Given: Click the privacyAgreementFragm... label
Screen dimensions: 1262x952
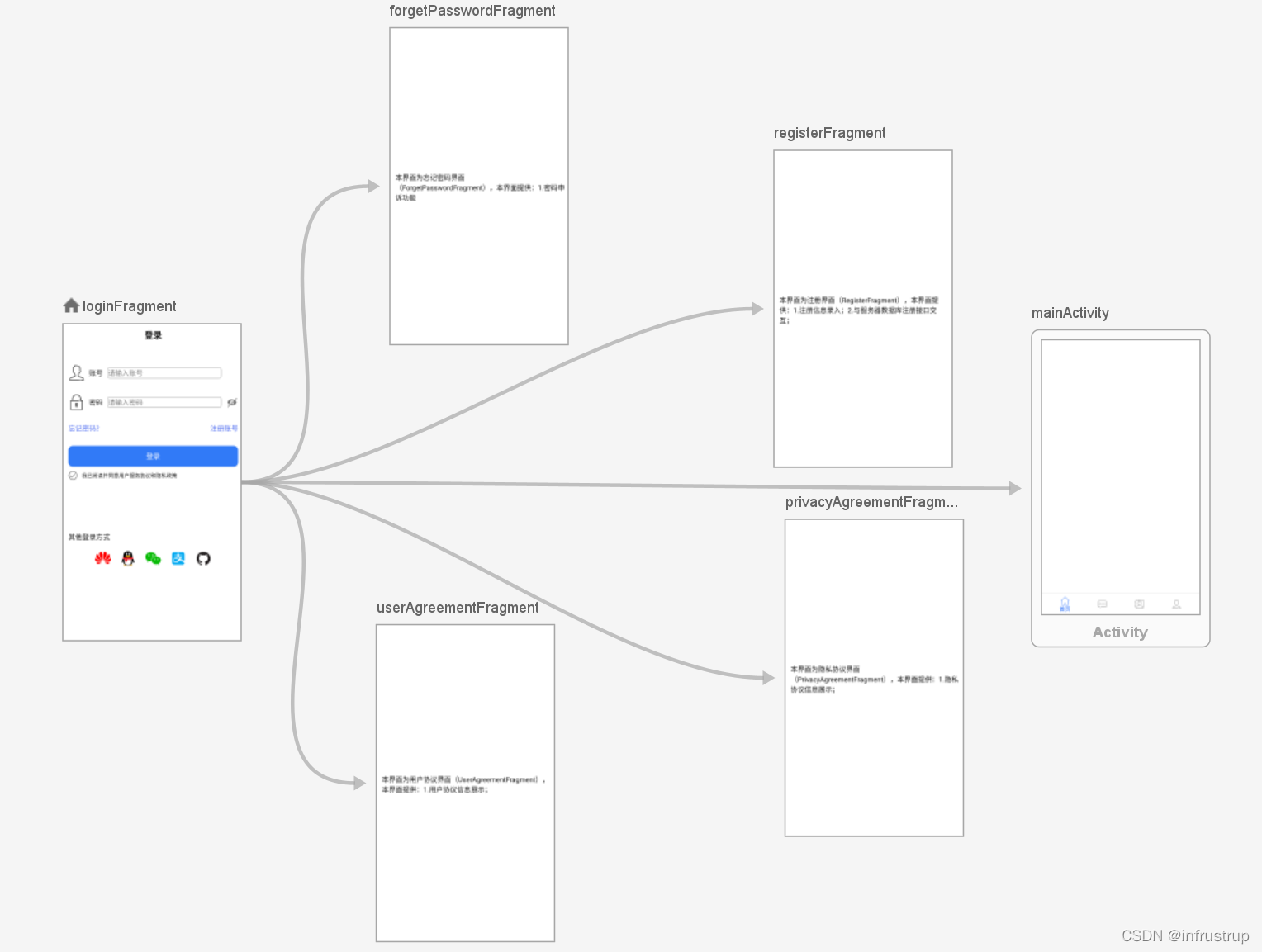Looking at the screenshot, I should 871,502.
